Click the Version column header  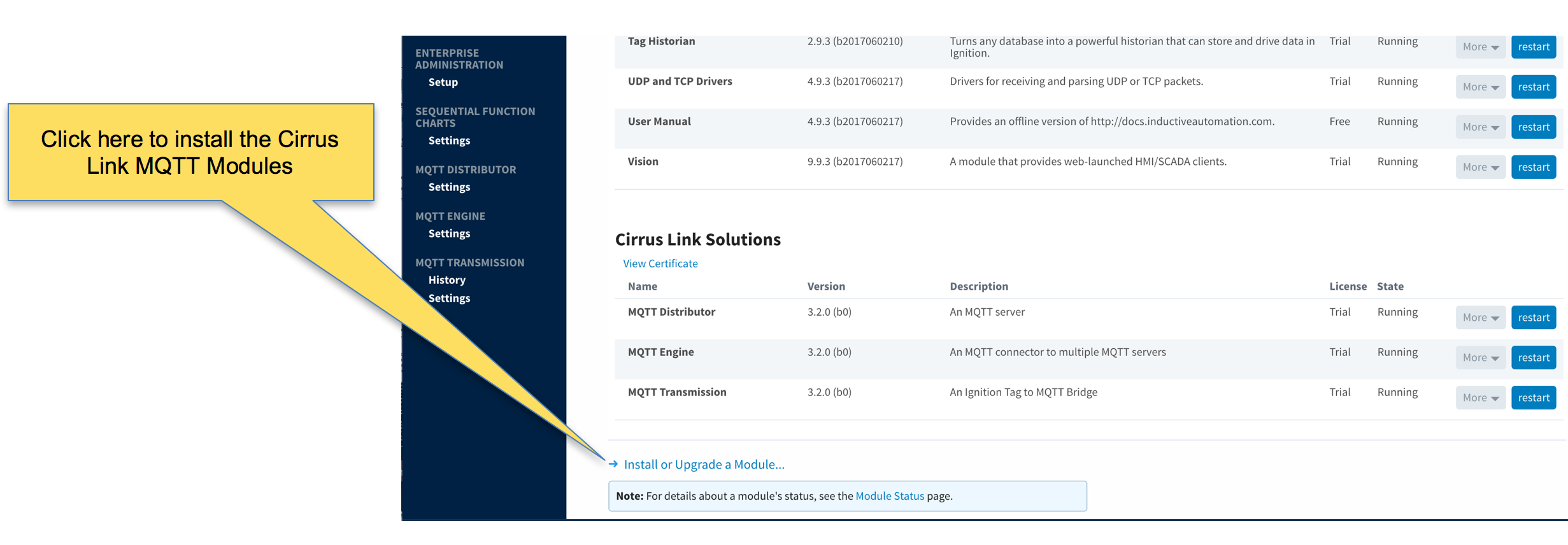tap(825, 287)
